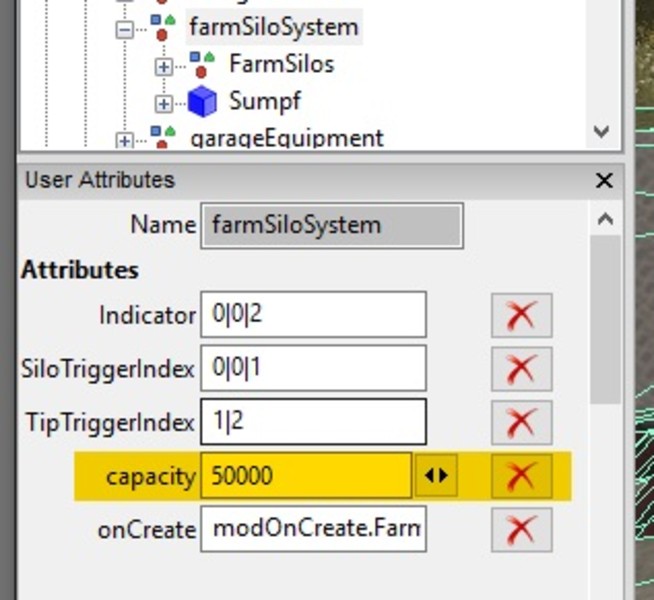Expand the garageEquipment tree node
This screenshot has width=654, height=600.
124,140
